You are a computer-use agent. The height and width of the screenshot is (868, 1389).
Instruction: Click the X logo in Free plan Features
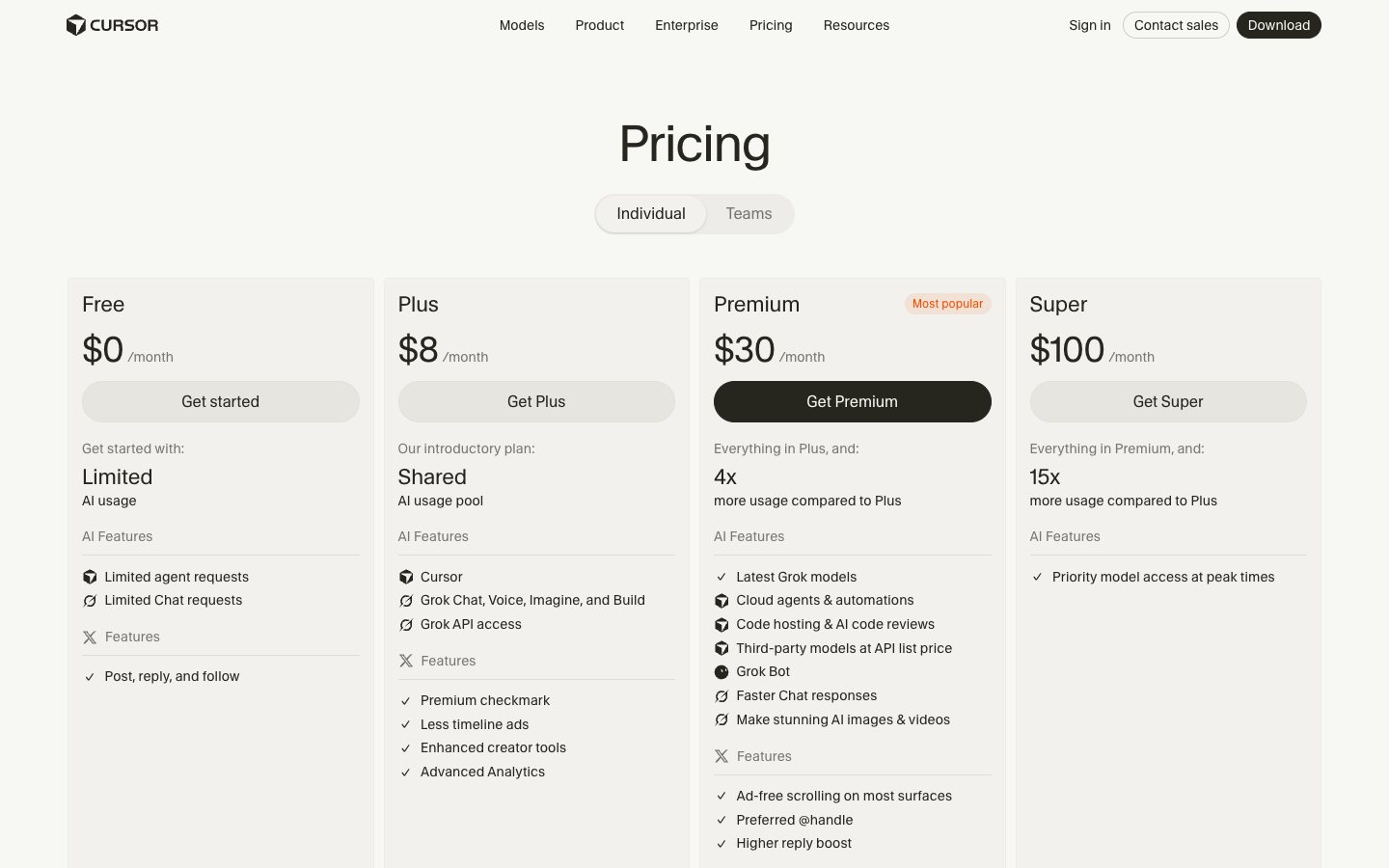click(90, 637)
